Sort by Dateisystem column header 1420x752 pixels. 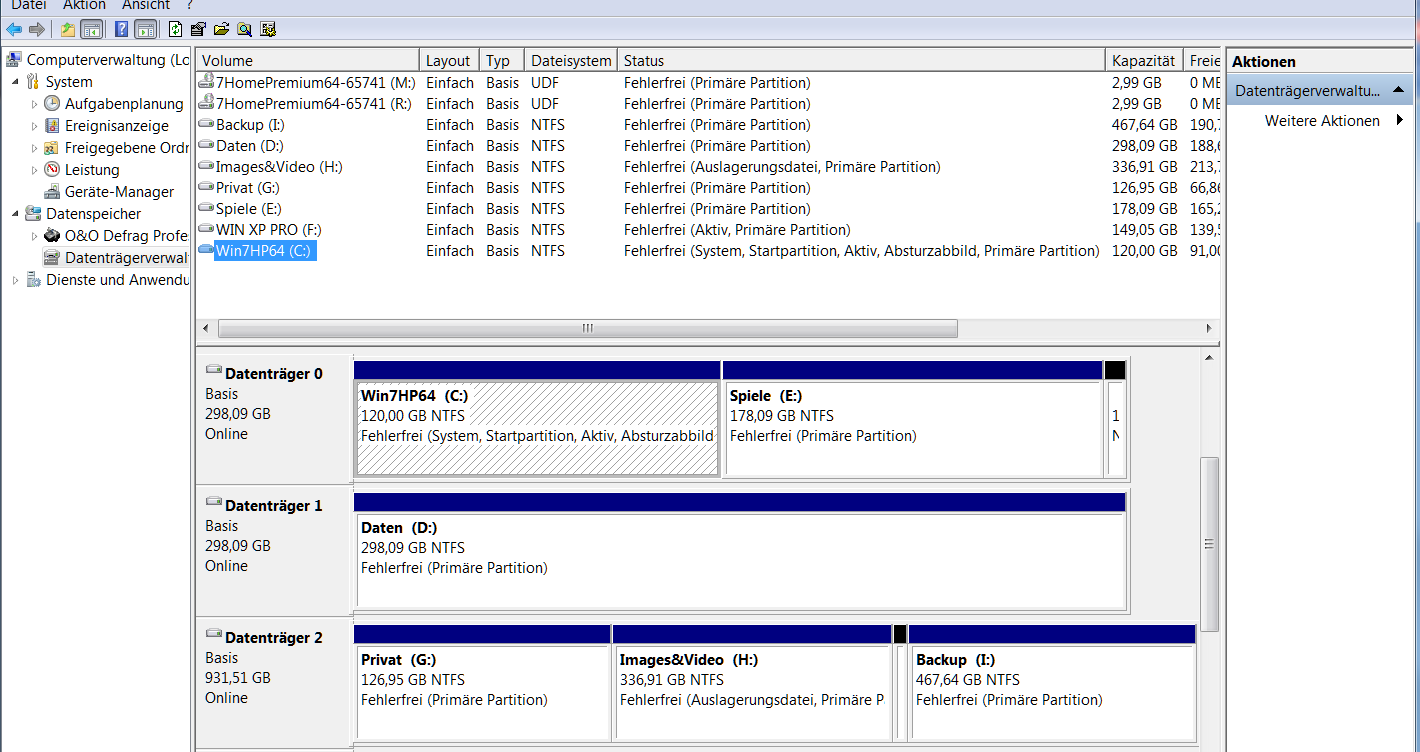[x=570, y=60]
